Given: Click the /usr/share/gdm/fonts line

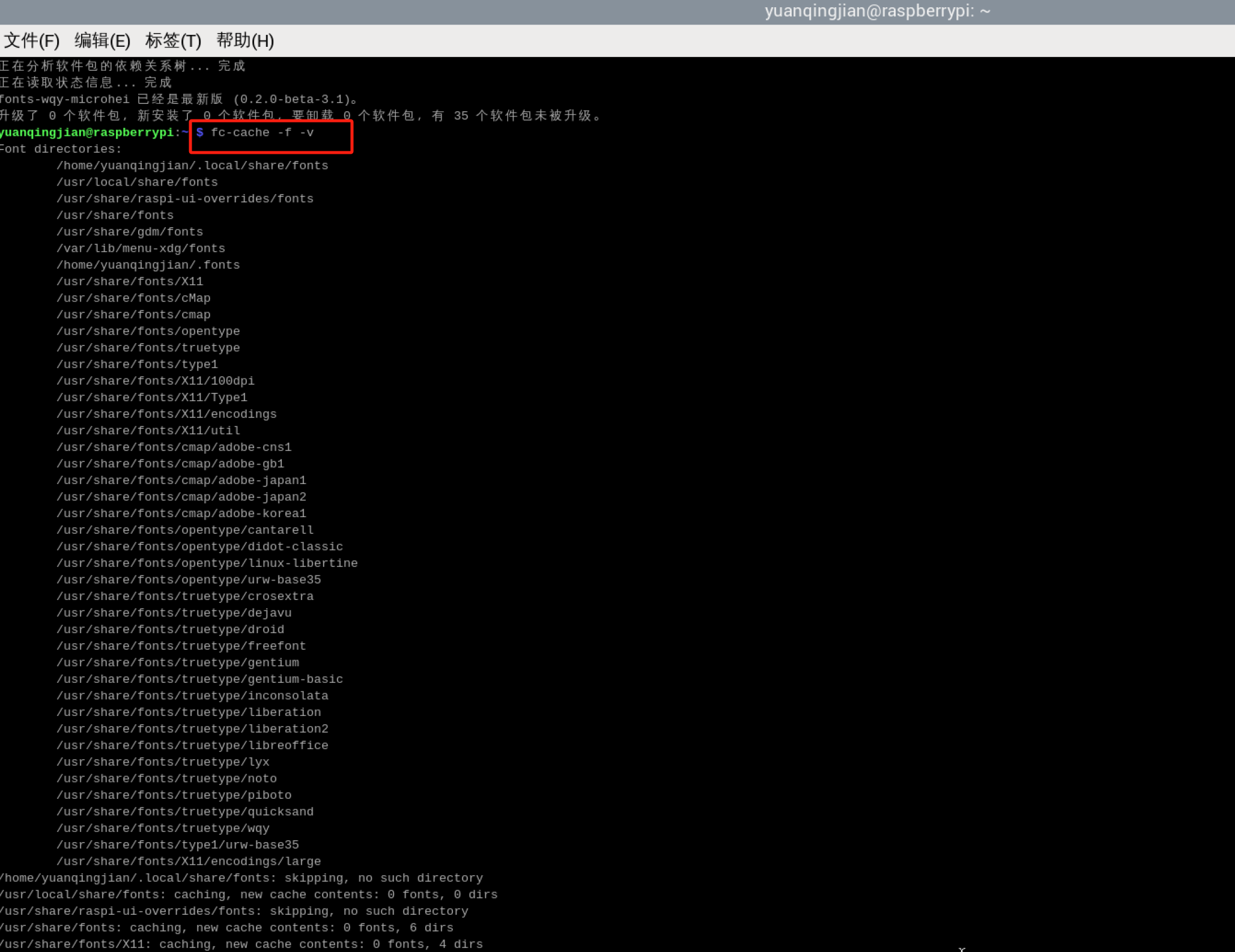Looking at the screenshot, I should (130, 232).
